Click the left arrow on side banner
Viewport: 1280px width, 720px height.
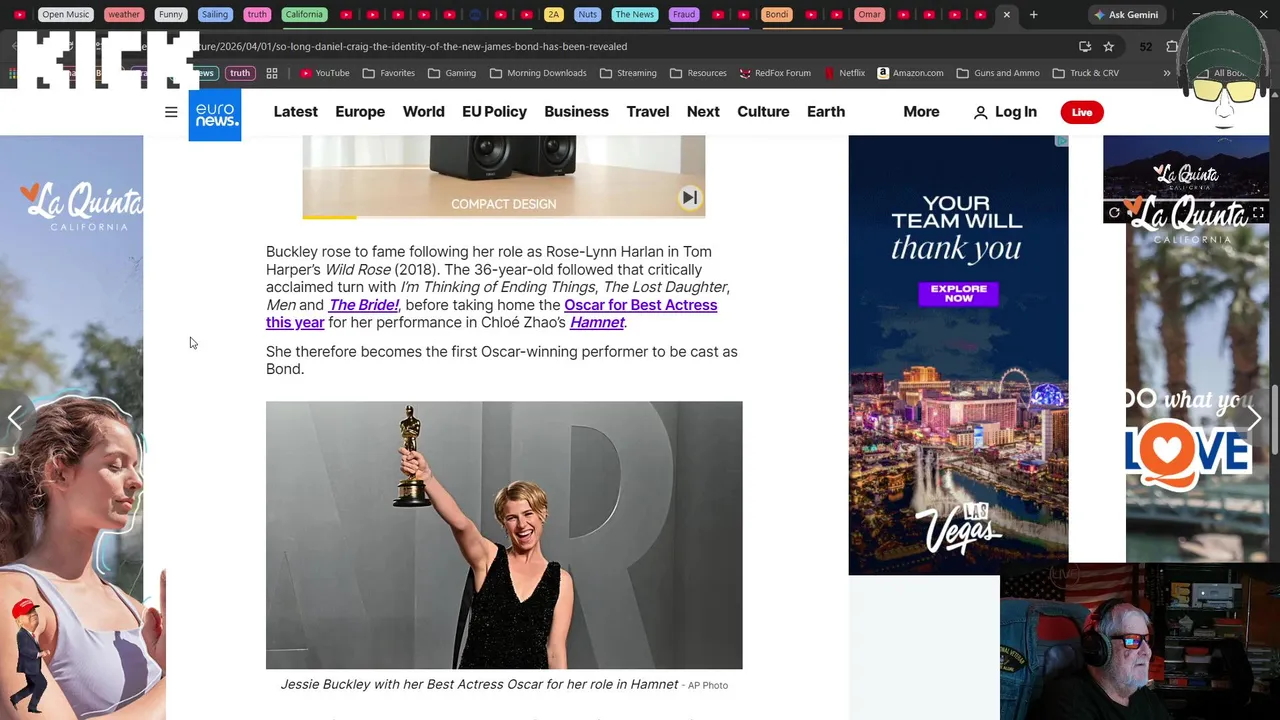click(x=15, y=418)
